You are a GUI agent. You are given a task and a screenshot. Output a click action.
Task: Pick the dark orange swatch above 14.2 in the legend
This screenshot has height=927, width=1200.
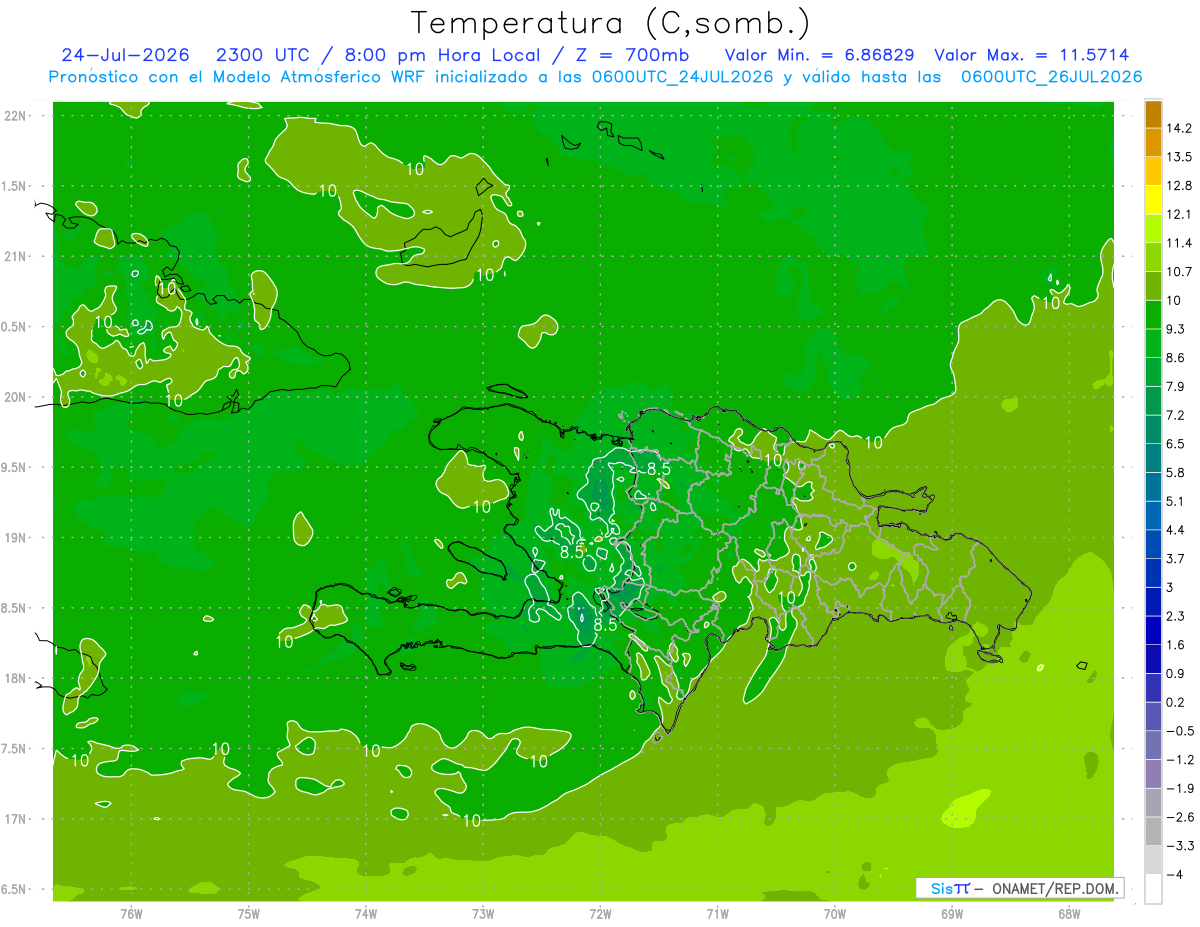tap(1153, 114)
